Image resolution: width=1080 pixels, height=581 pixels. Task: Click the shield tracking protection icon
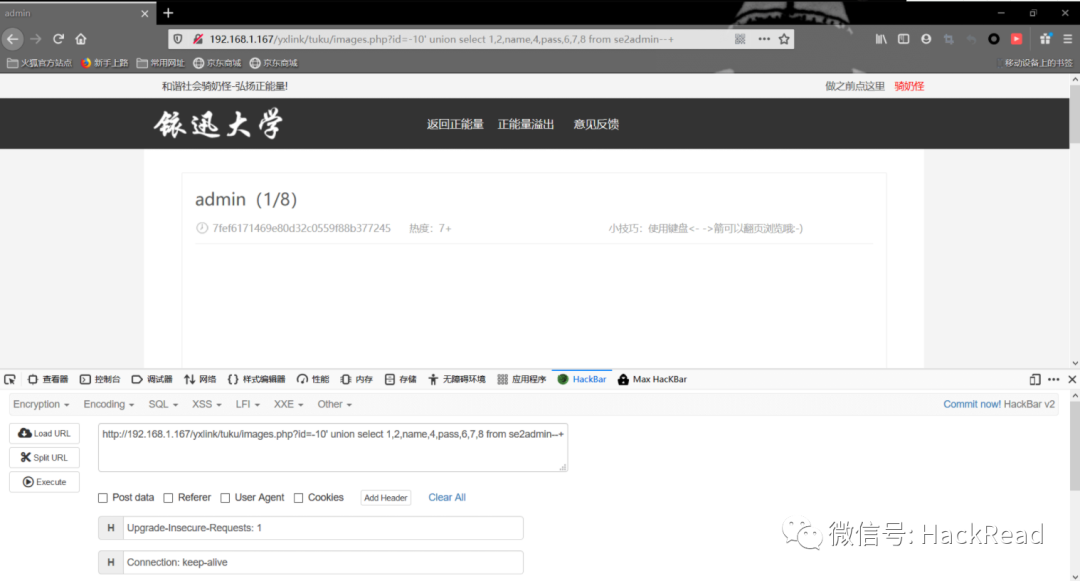coord(178,39)
